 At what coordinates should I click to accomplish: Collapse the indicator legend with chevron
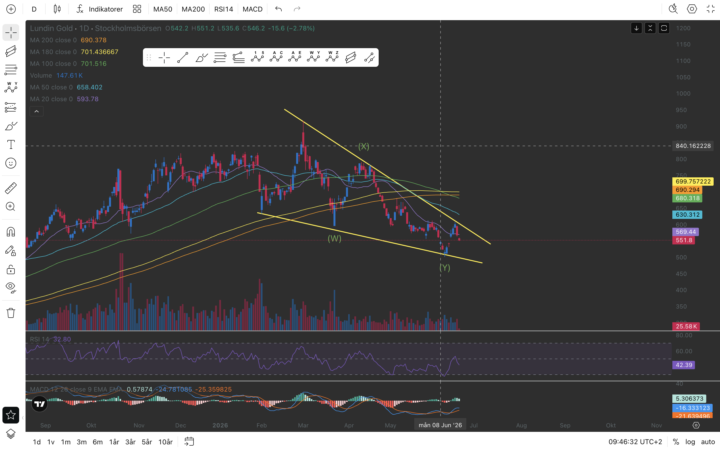tap(36, 111)
